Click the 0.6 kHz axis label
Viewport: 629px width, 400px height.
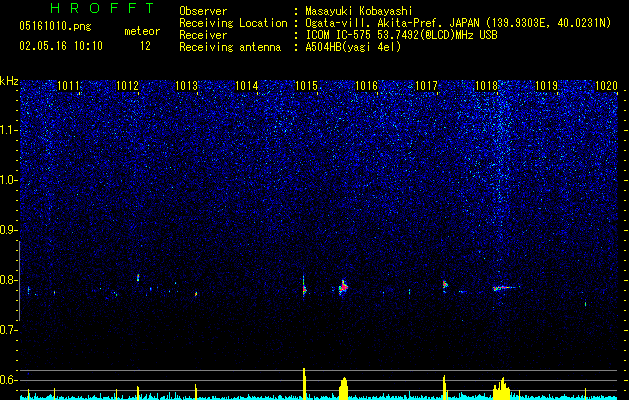7,380
